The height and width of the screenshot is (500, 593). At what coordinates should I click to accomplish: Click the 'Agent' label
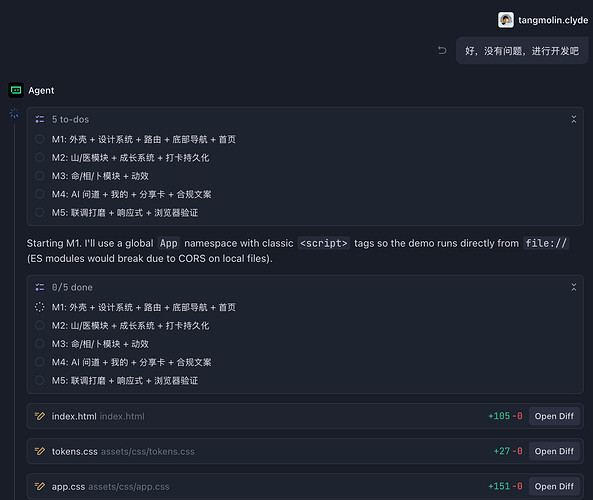point(41,90)
